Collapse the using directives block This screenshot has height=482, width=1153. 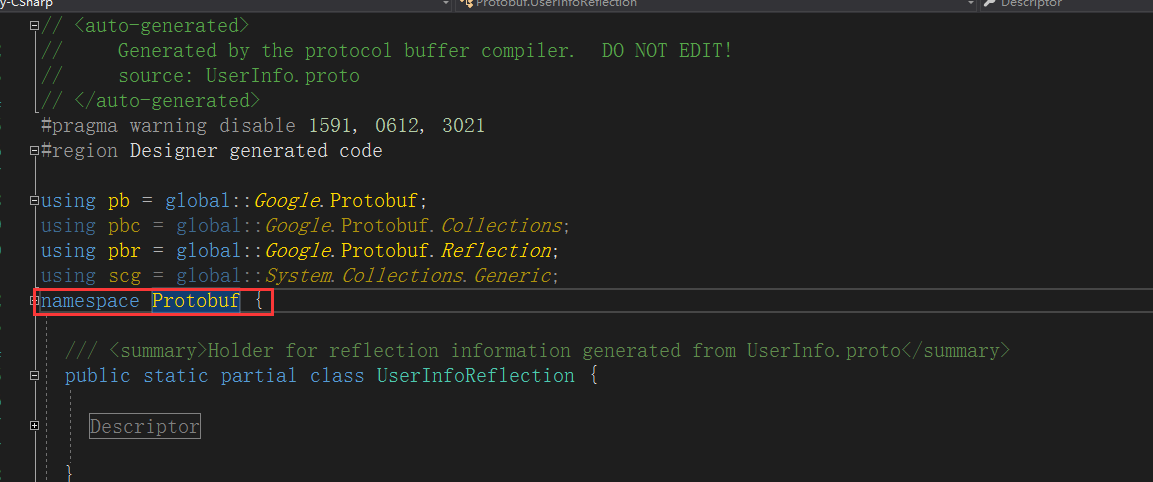coord(36,201)
